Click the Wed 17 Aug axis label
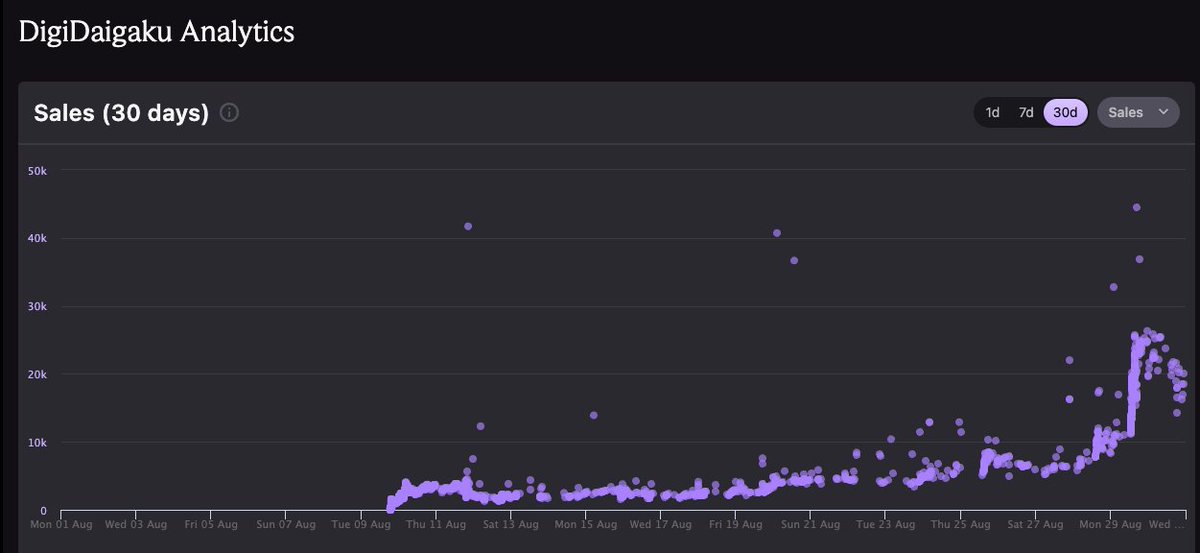 click(x=661, y=523)
